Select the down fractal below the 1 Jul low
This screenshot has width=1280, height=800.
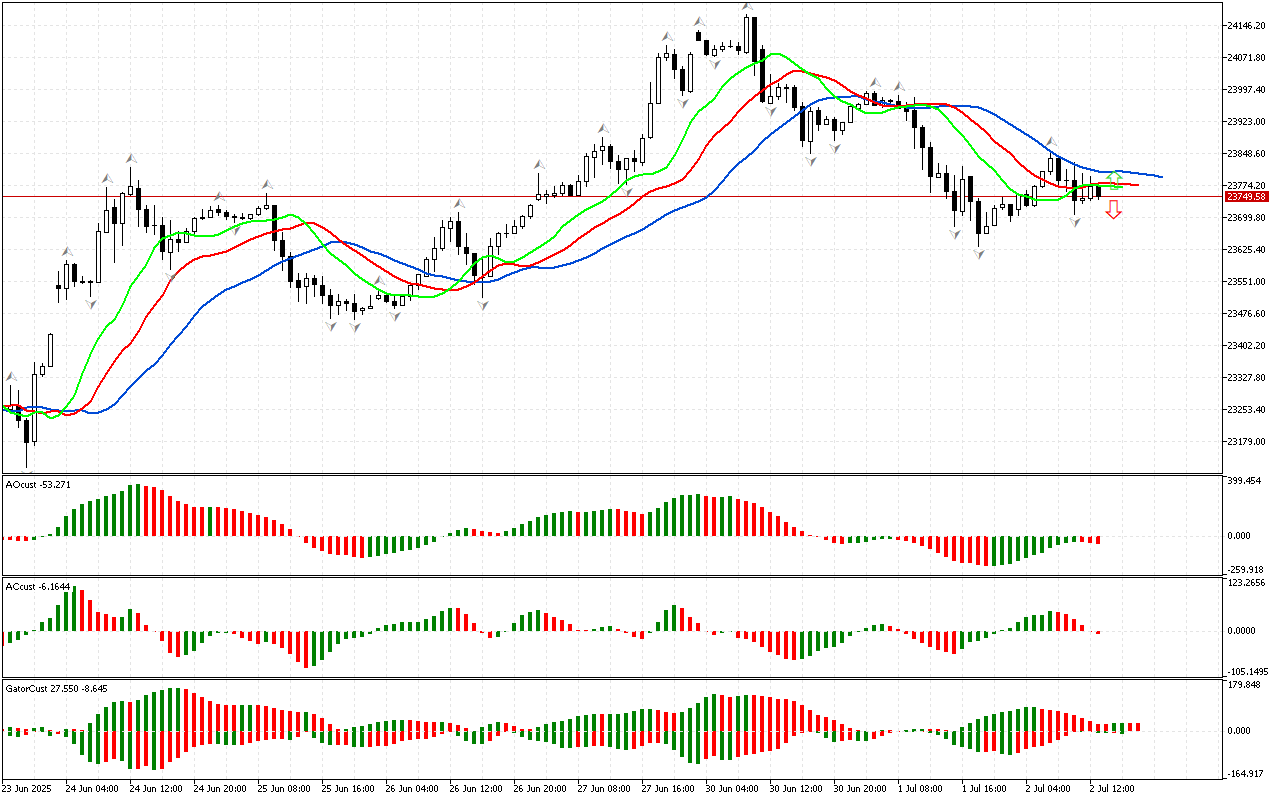click(980, 255)
